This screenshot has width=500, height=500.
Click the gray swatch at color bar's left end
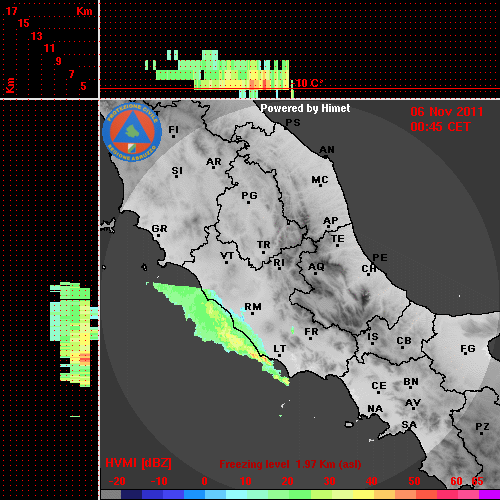[x=111, y=495]
